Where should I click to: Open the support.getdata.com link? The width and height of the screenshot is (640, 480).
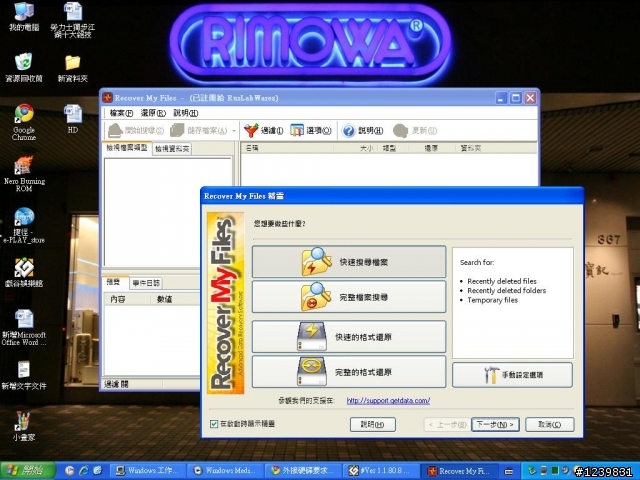pyautogui.click(x=388, y=400)
